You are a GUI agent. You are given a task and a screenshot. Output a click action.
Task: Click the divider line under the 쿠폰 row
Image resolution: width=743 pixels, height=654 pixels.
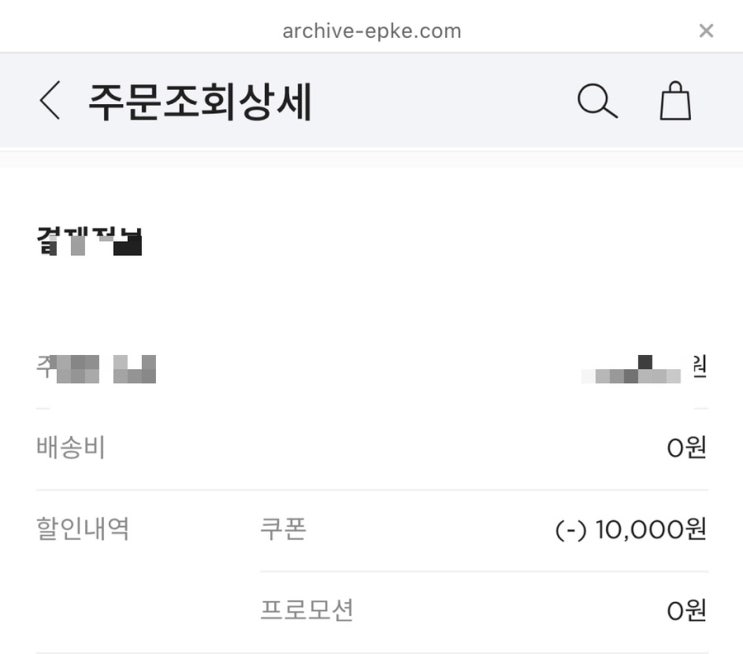click(484, 571)
